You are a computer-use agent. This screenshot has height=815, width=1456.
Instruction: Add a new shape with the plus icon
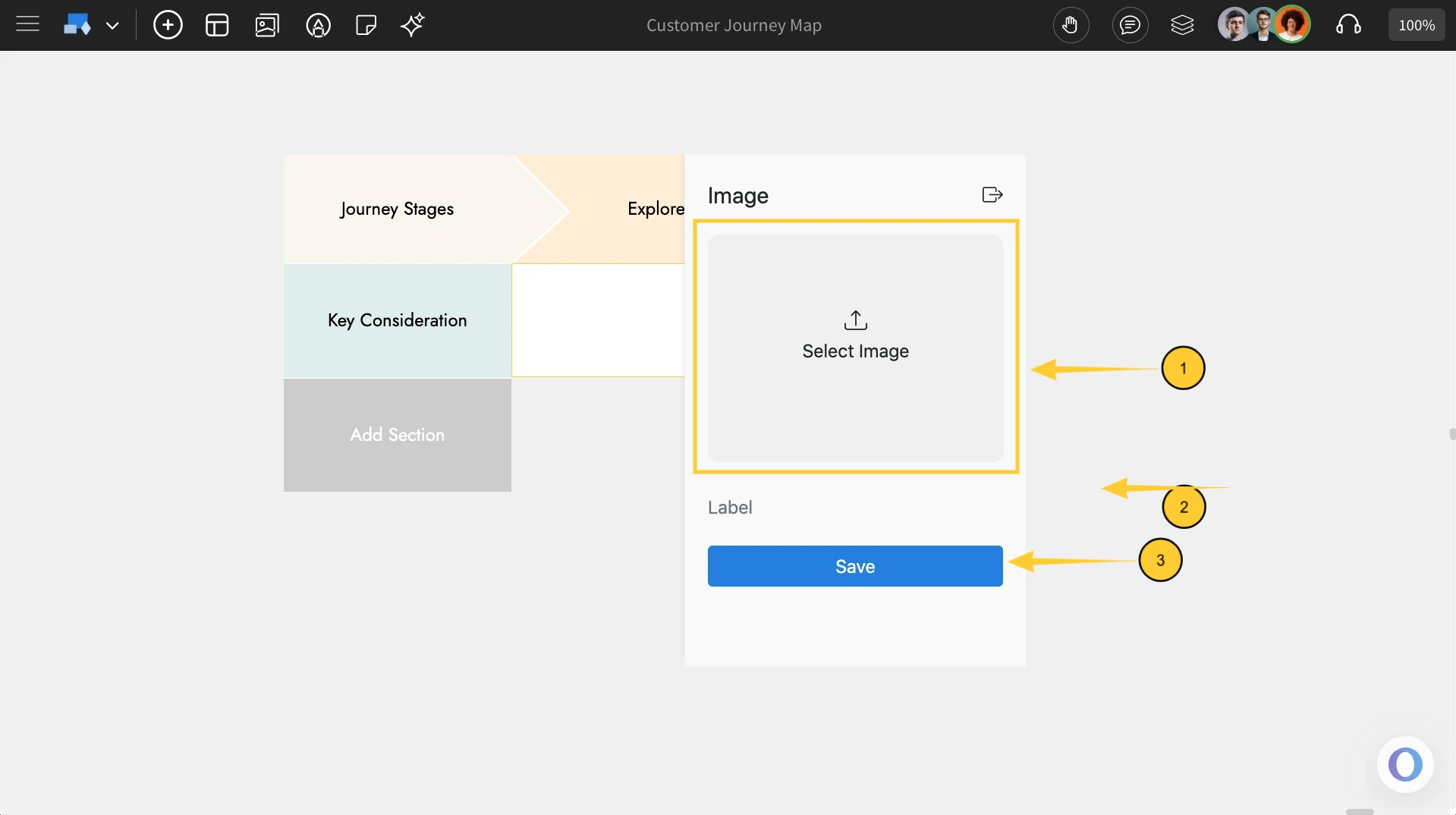click(x=168, y=25)
